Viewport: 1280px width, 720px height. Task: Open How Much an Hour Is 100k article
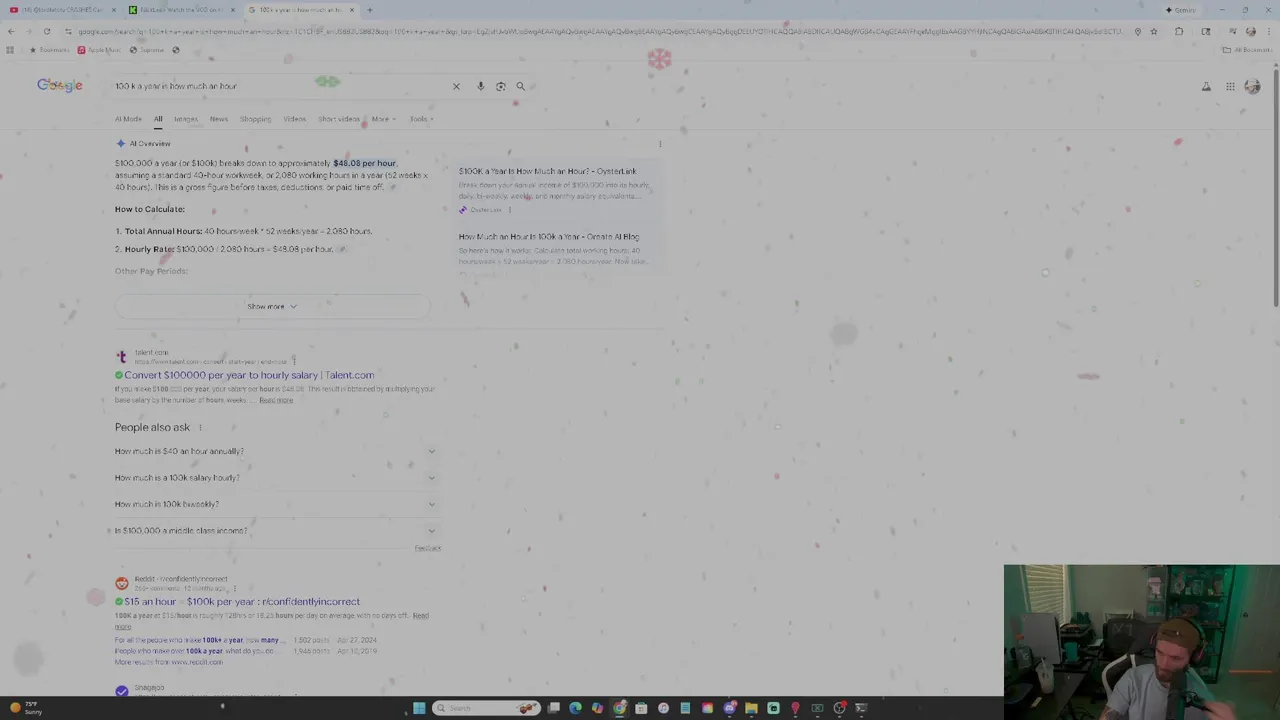click(549, 237)
